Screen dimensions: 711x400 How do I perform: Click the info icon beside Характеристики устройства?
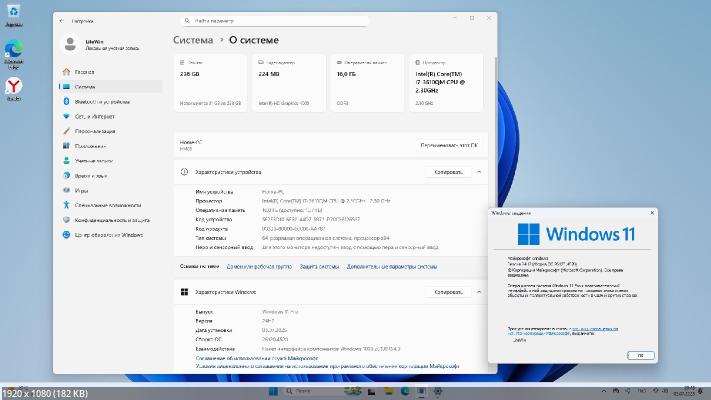(184, 172)
